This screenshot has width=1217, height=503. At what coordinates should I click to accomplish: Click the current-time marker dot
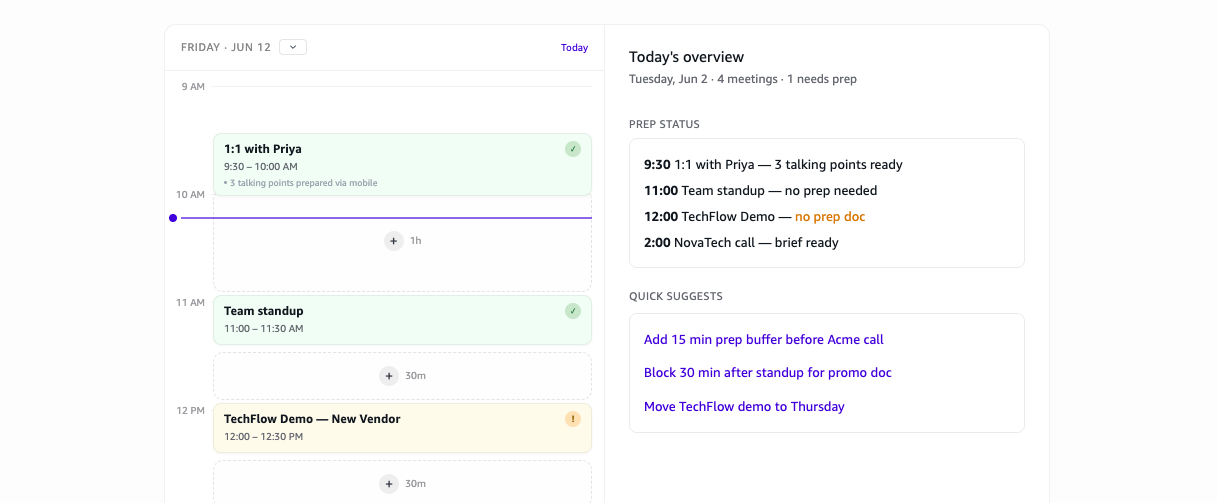[173, 218]
